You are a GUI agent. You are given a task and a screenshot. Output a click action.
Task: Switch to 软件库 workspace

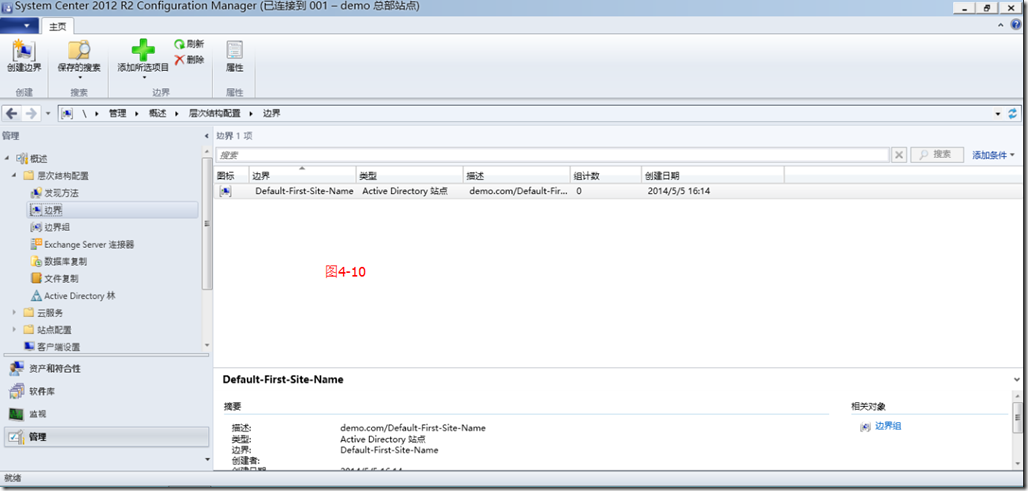click(x=107, y=392)
